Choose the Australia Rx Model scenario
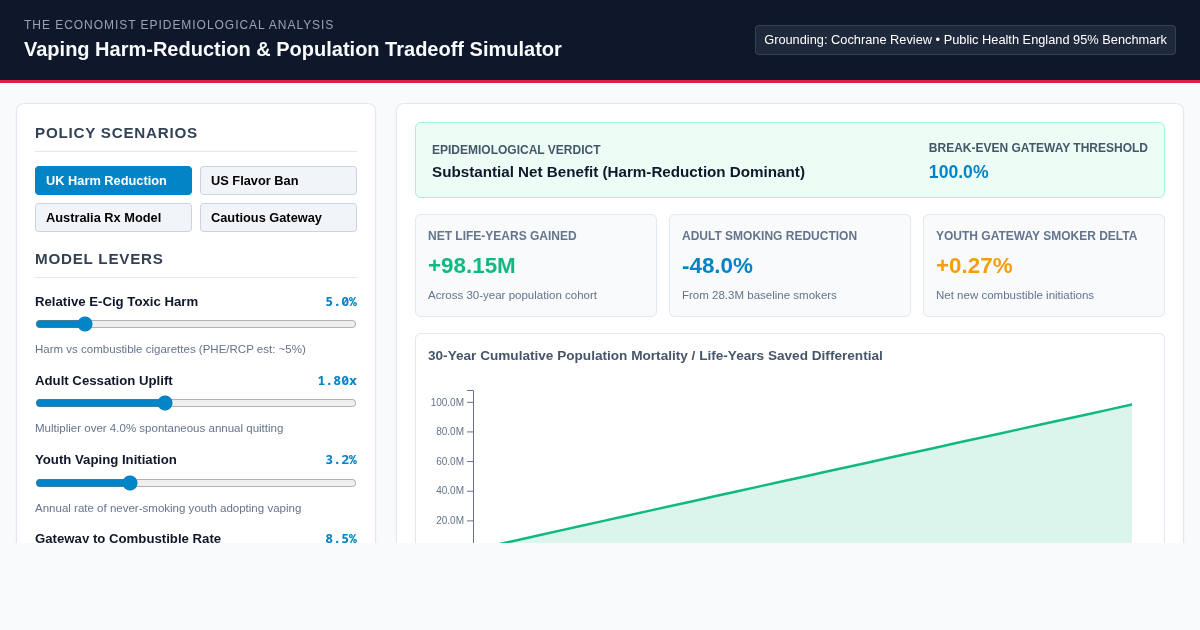The width and height of the screenshot is (1200, 630). (113, 217)
